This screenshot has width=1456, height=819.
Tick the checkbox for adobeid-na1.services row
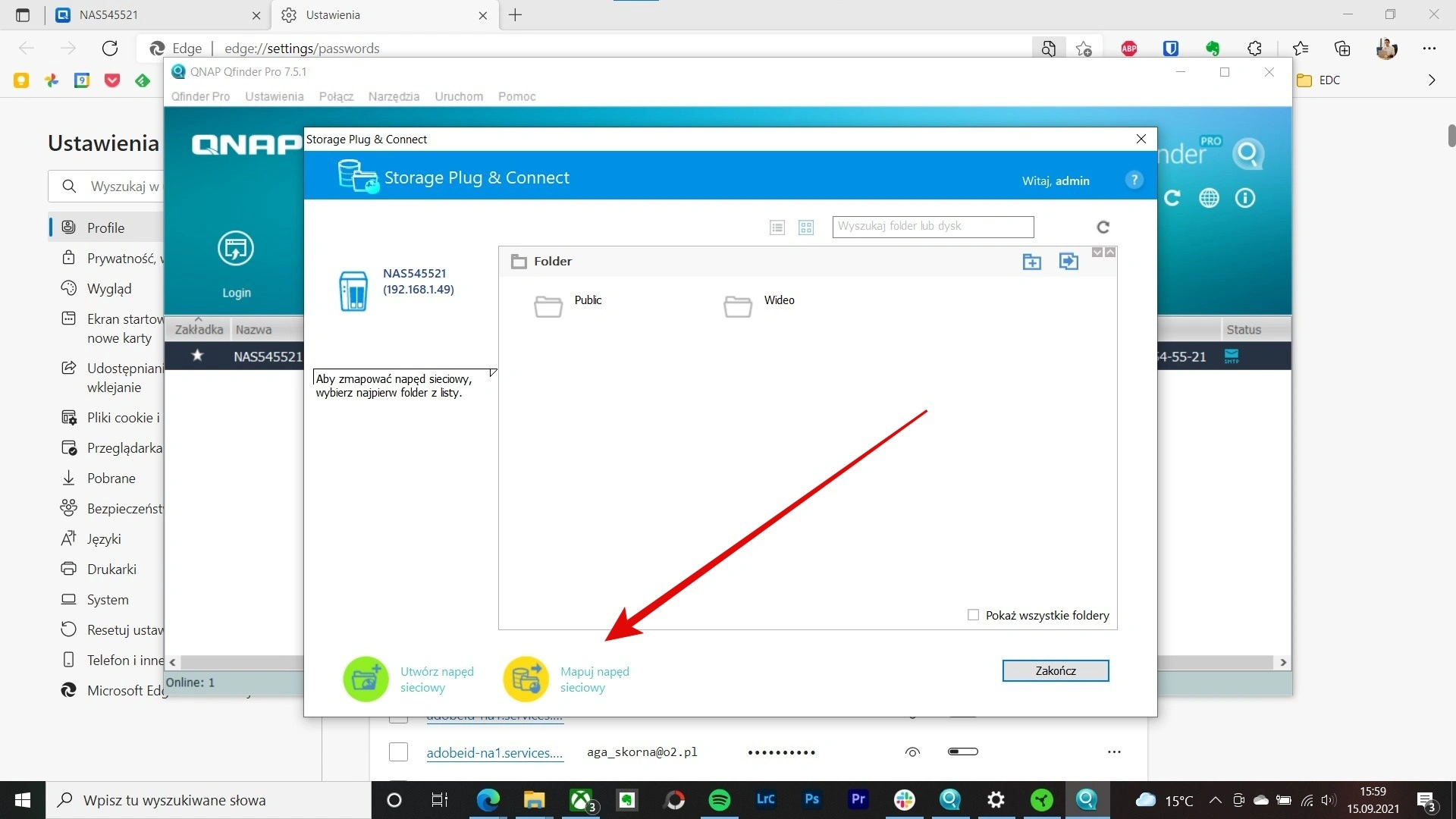(x=398, y=752)
